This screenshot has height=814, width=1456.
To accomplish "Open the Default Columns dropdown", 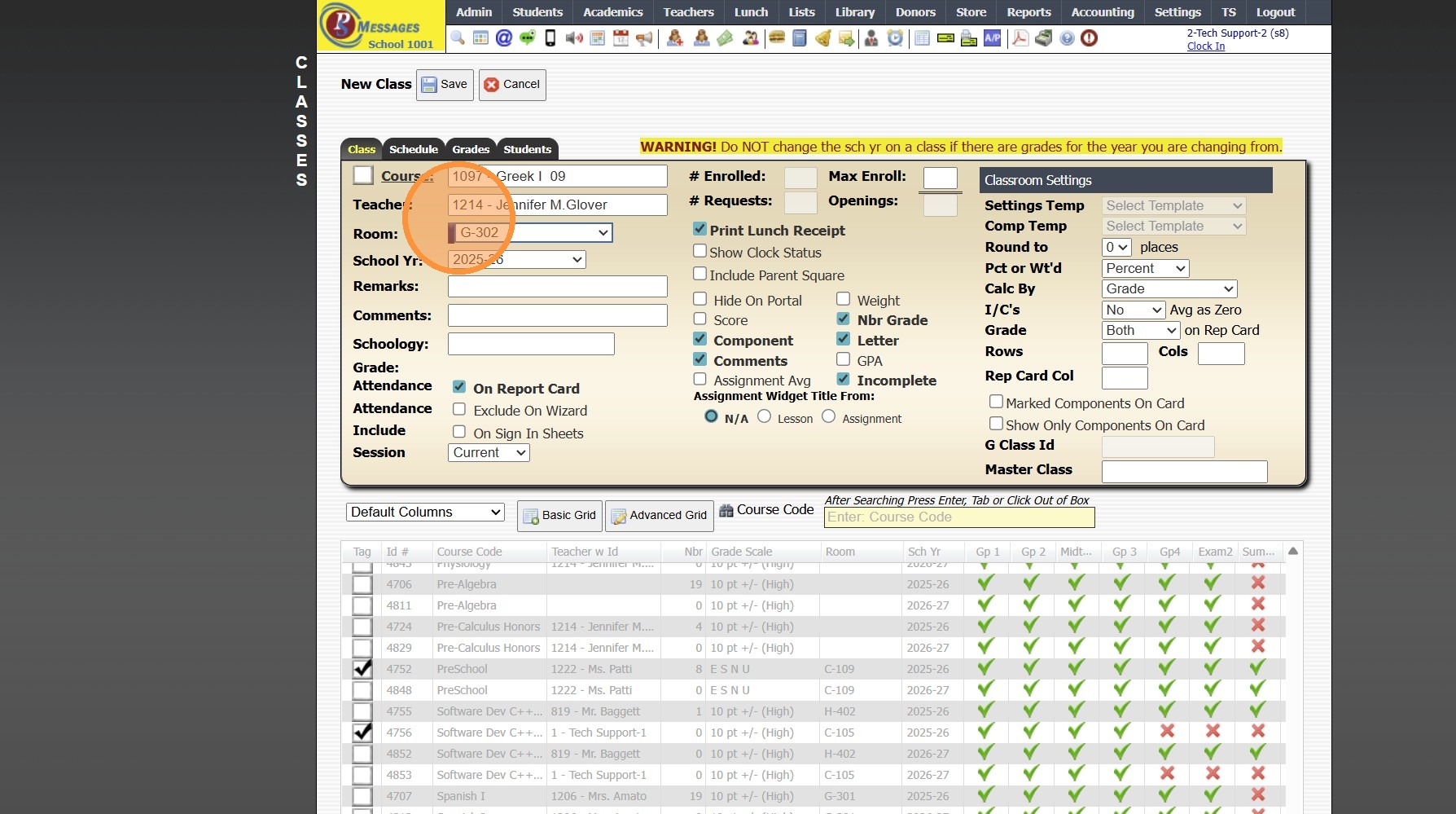I will pyautogui.click(x=424, y=512).
